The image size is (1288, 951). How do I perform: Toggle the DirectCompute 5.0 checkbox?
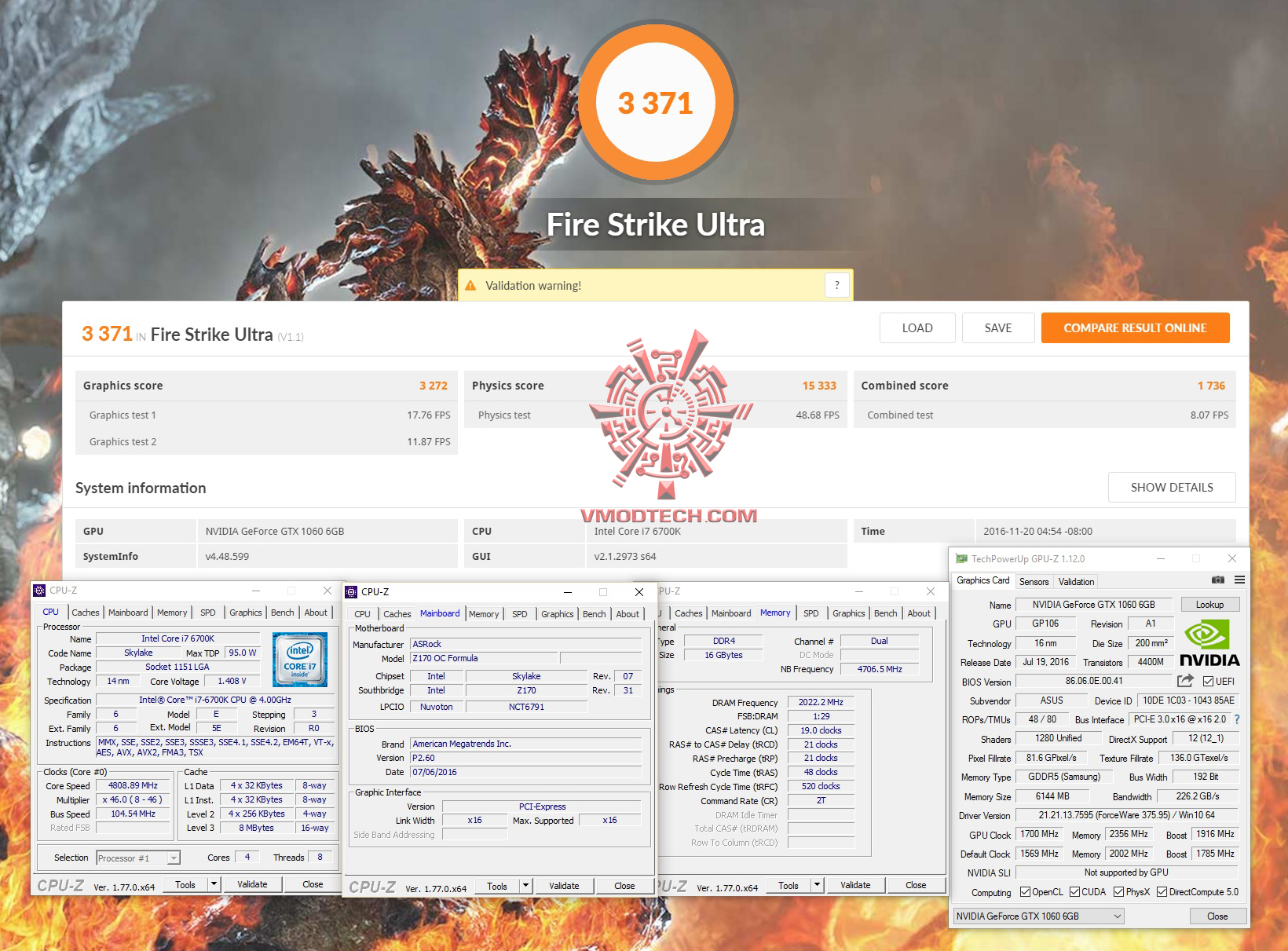[1162, 892]
